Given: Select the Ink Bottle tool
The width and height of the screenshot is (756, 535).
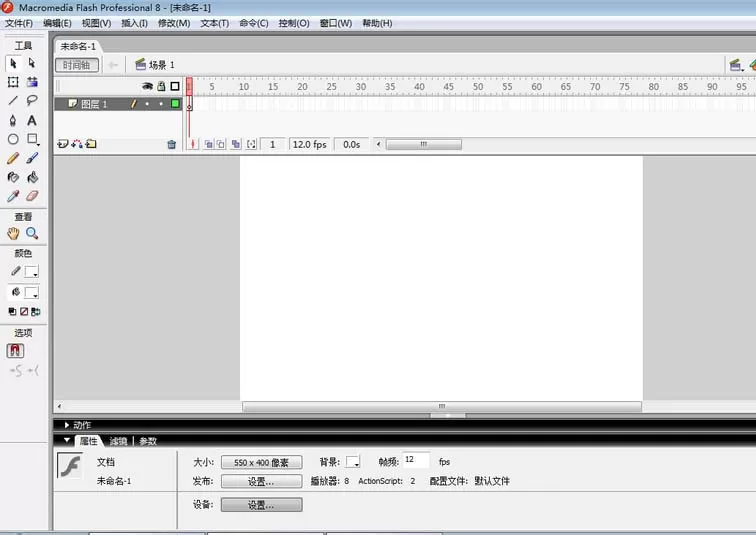Looking at the screenshot, I should [x=13, y=177].
